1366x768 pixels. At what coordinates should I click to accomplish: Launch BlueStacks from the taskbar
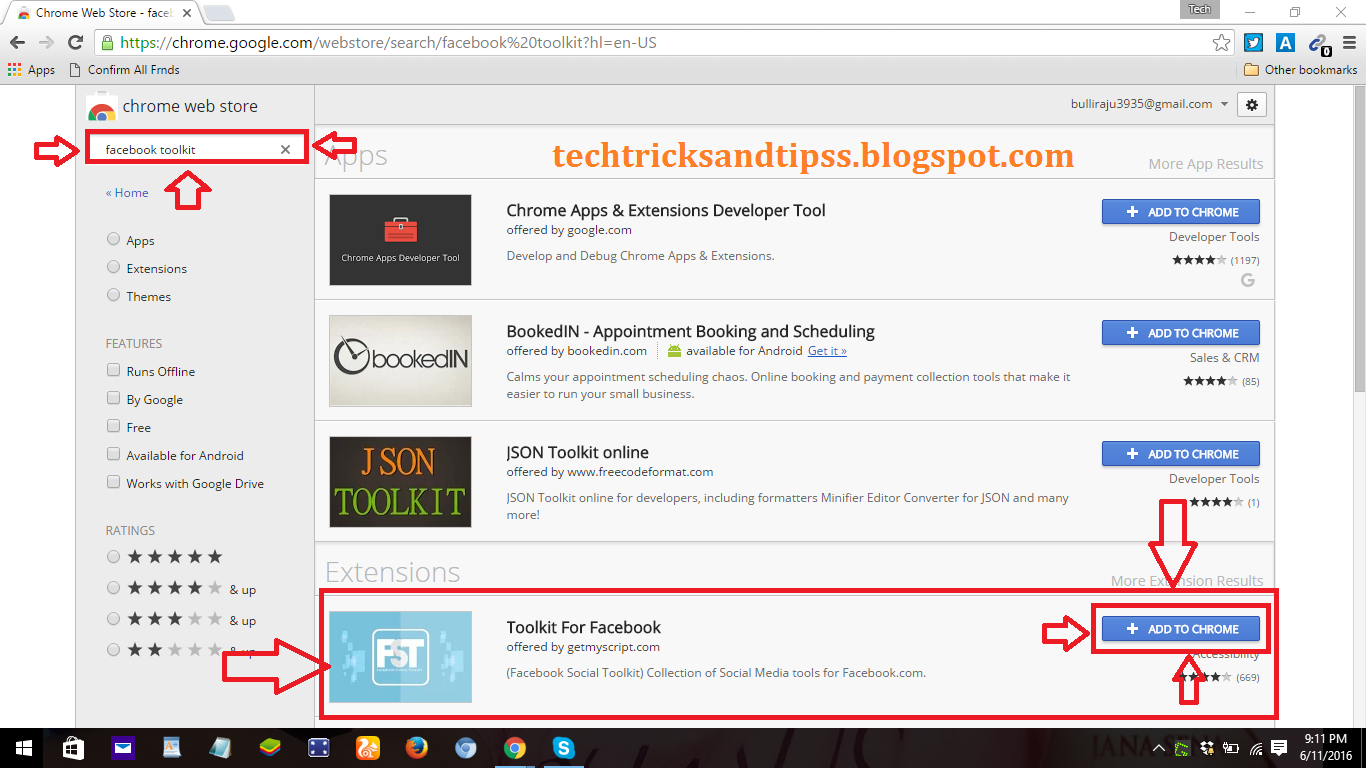coord(269,748)
